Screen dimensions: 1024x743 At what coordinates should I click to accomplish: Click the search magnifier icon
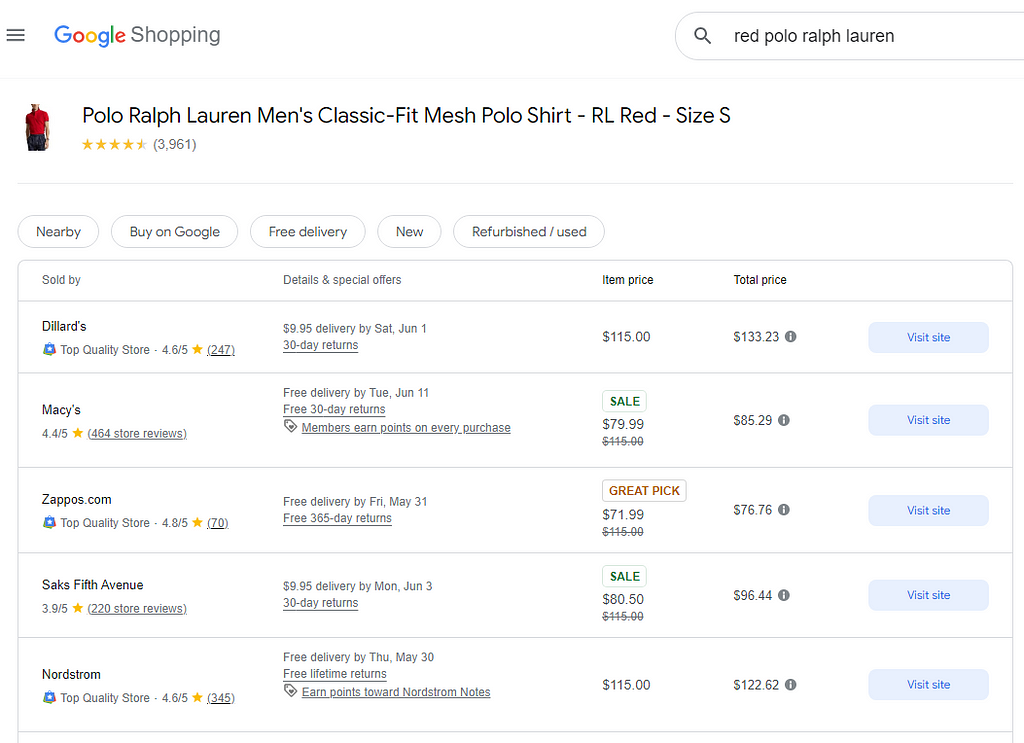703,36
